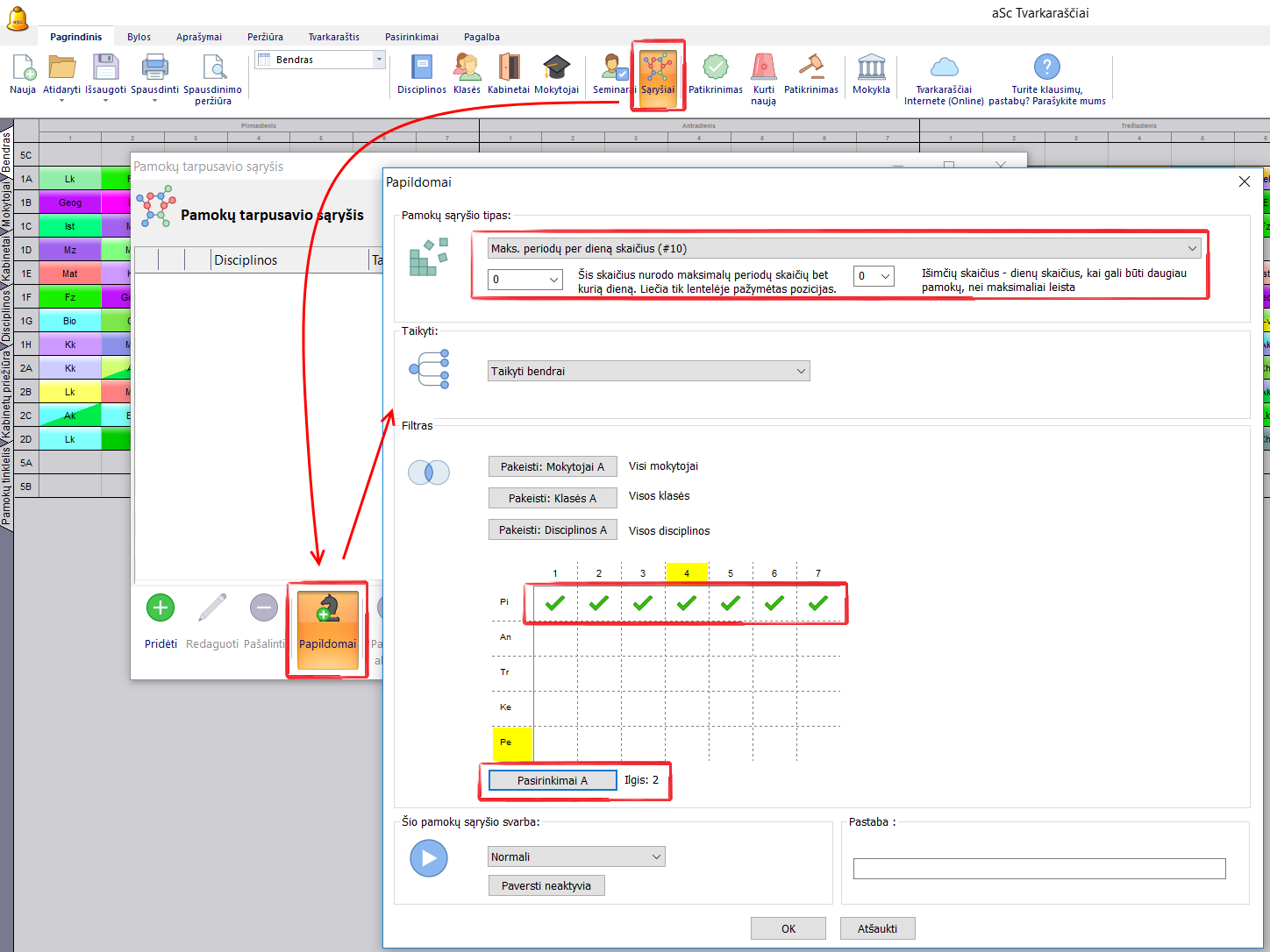Click into the Pastaba text field

[1038, 869]
